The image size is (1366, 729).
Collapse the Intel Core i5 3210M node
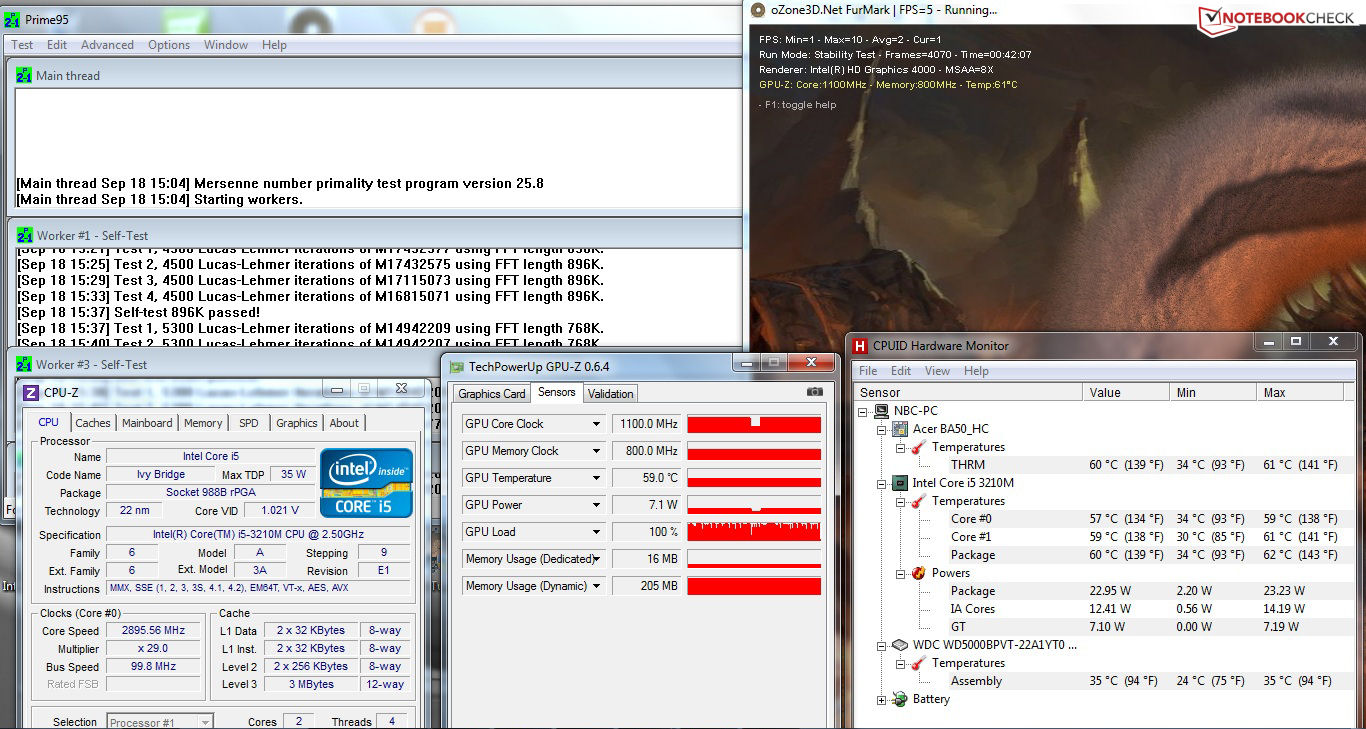click(x=882, y=483)
